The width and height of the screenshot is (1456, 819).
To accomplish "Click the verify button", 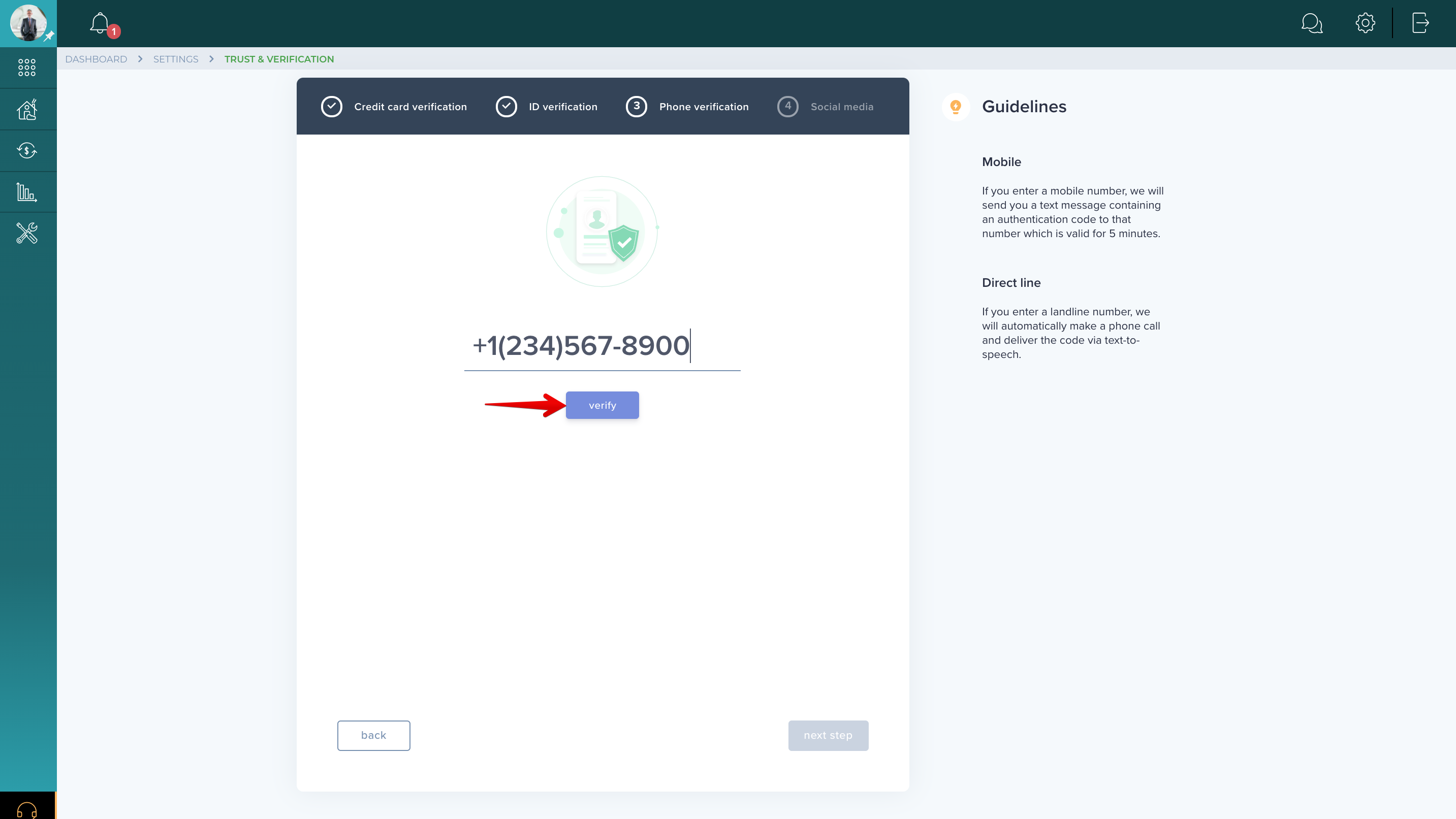I will [x=602, y=405].
